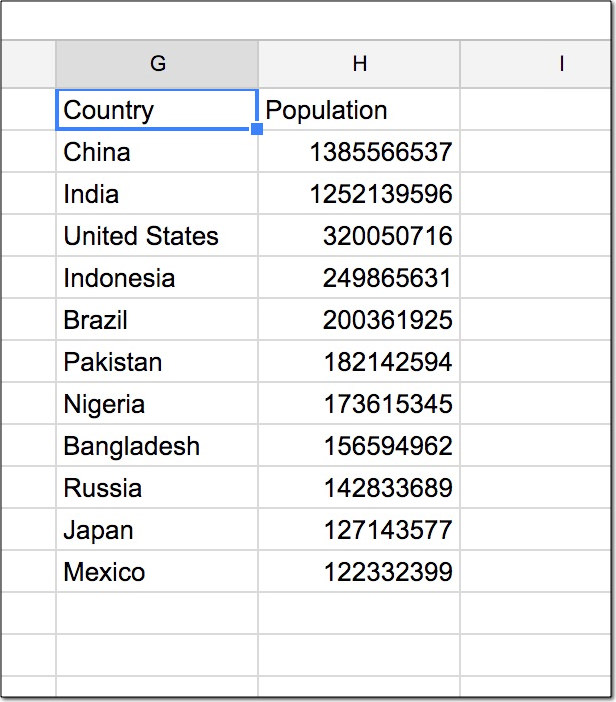Select the value 1252139596
Image resolution: width=616 pixels, height=702 pixels.
[359, 194]
